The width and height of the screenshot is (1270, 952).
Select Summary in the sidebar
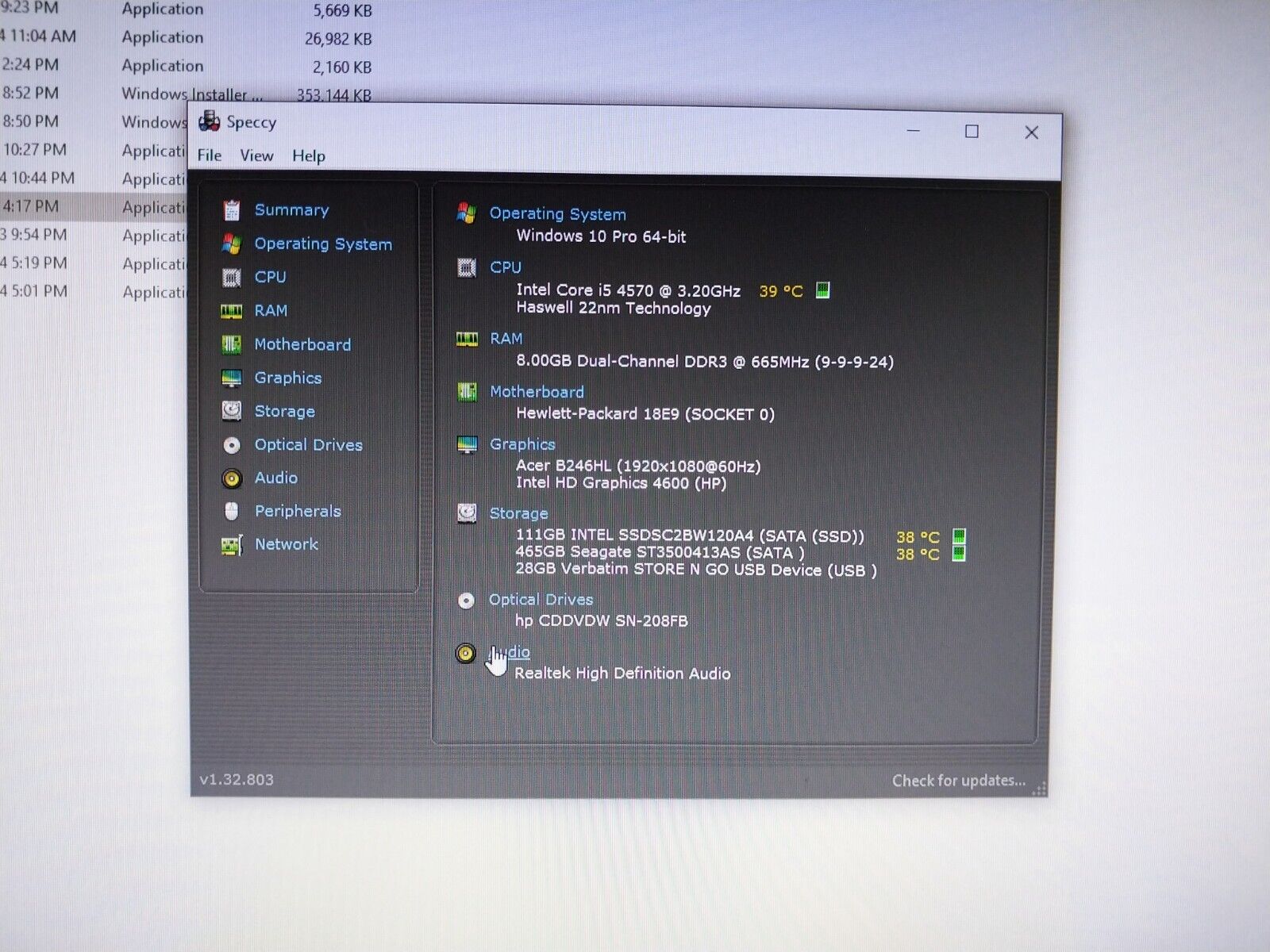tap(291, 210)
